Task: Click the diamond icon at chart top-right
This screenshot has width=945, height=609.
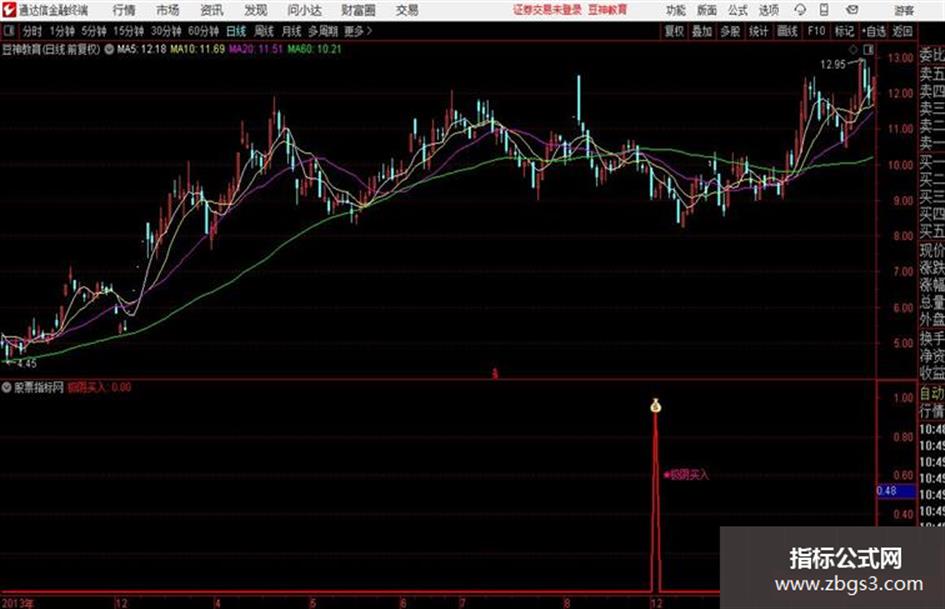Action: (853, 49)
